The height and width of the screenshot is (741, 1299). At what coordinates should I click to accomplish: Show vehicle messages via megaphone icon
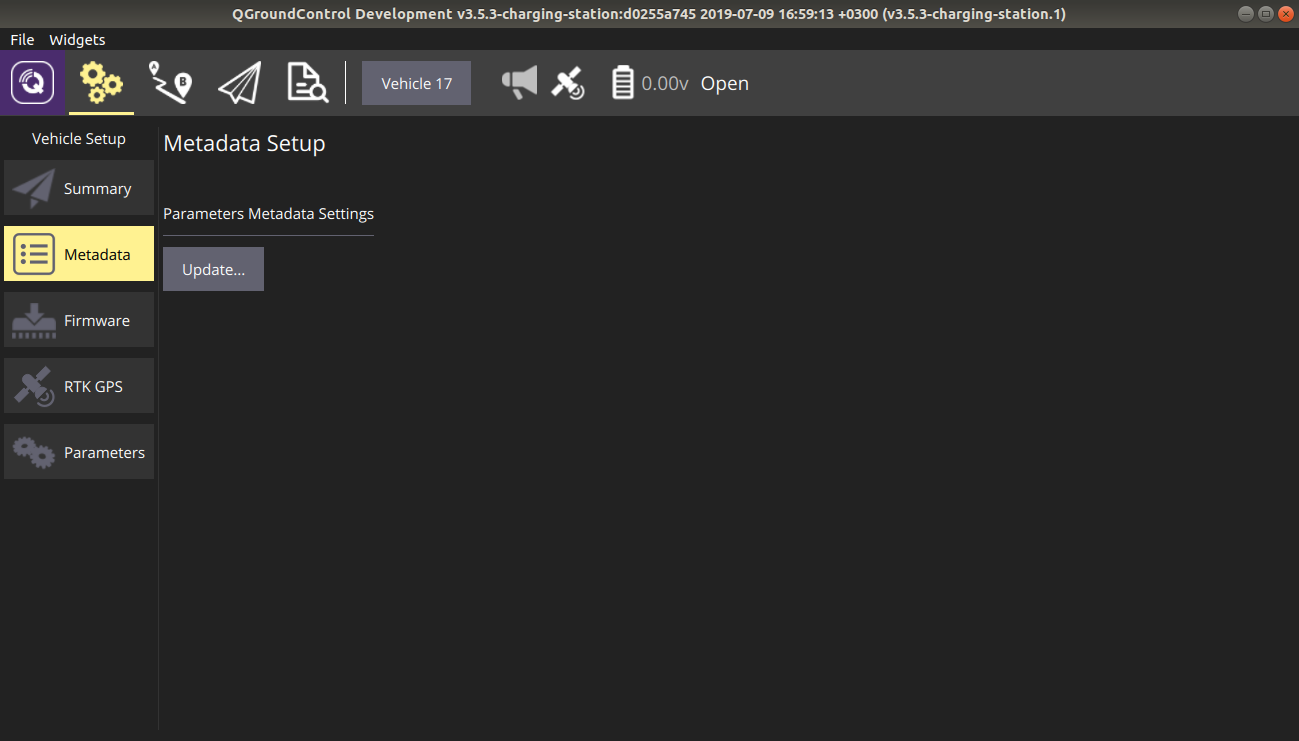(519, 83)
